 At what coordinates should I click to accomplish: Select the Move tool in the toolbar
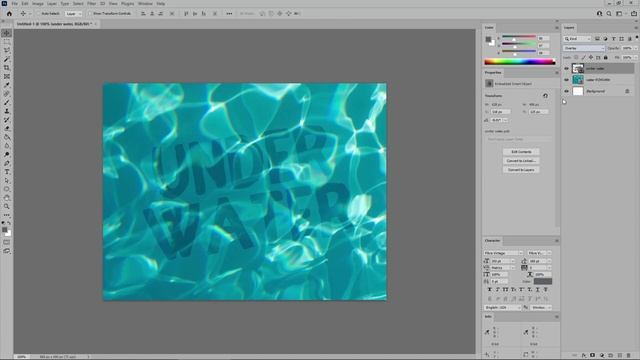tap(7, 33)
